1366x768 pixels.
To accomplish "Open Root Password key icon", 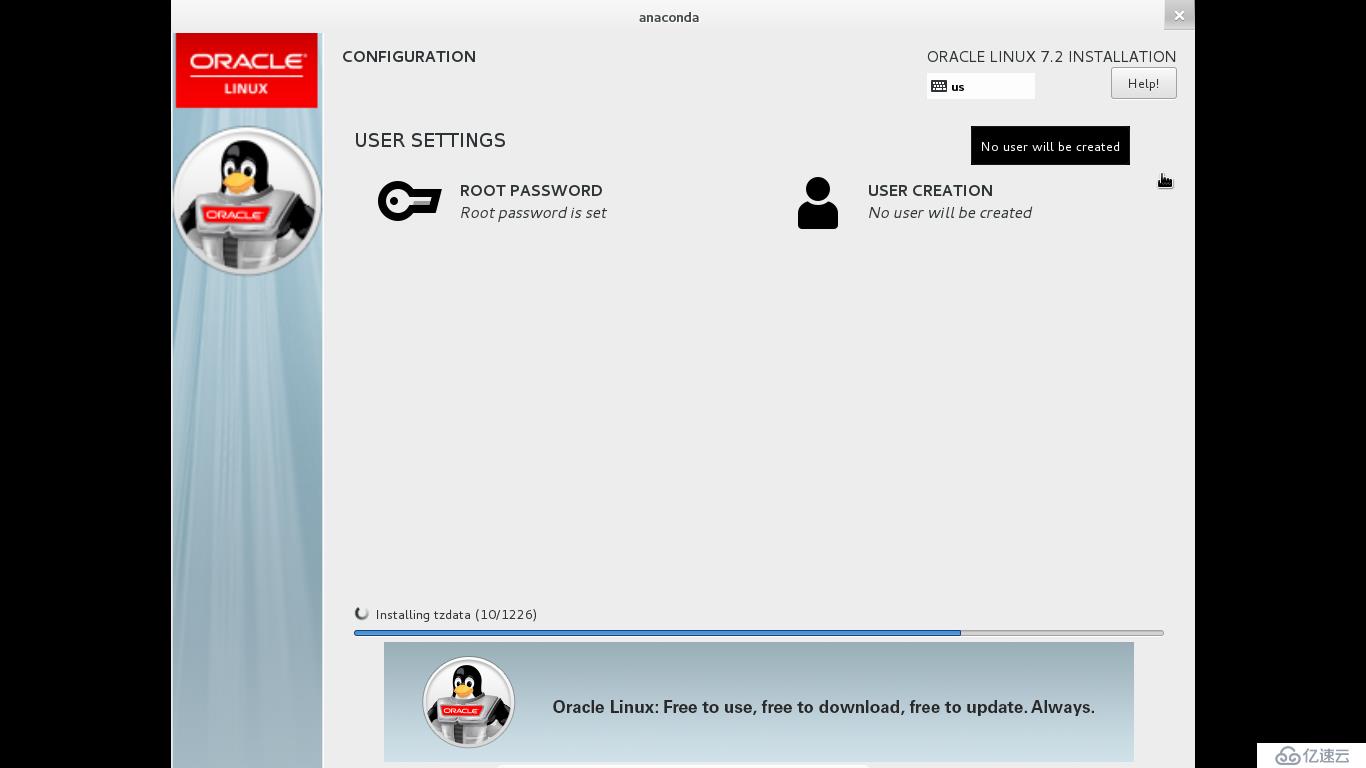I will coord(410,201).
